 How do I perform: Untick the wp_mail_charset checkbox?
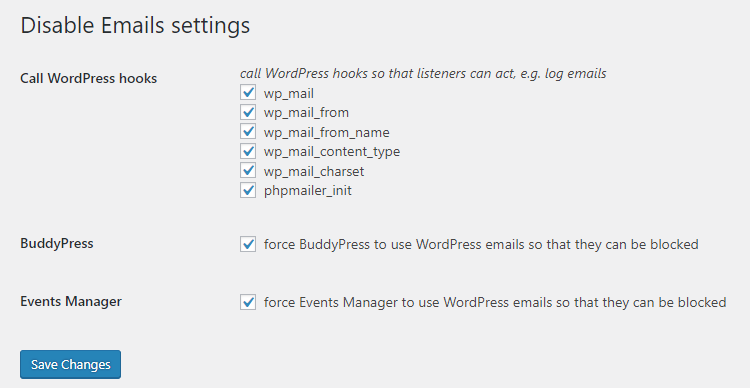pos(248,170)
